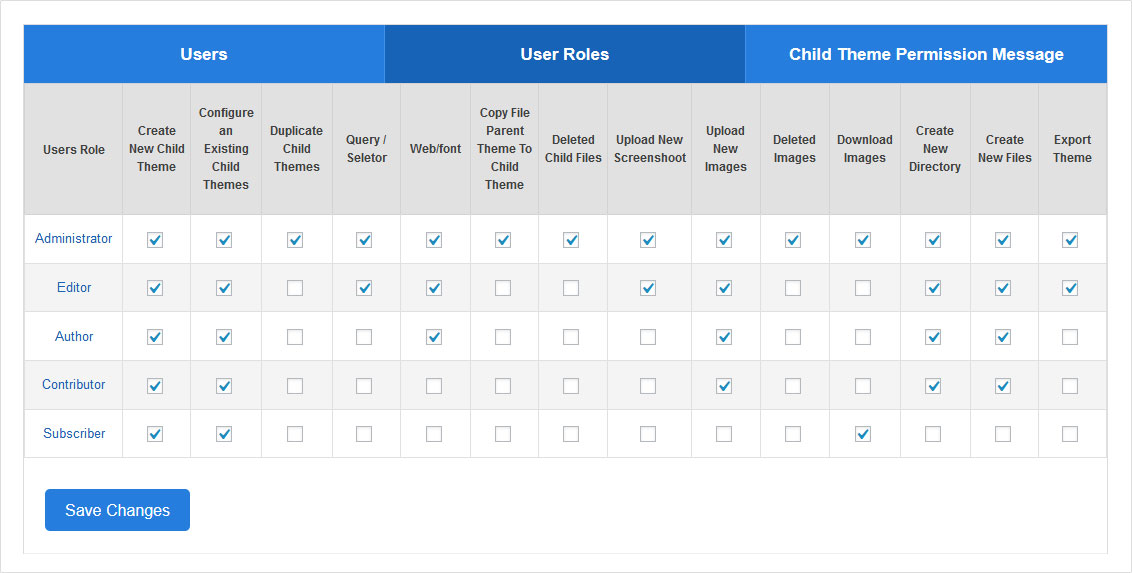Enable Export Theme for Subscriber
Viewport: 1132px width, 573px height.
(x=1070, y=434)
